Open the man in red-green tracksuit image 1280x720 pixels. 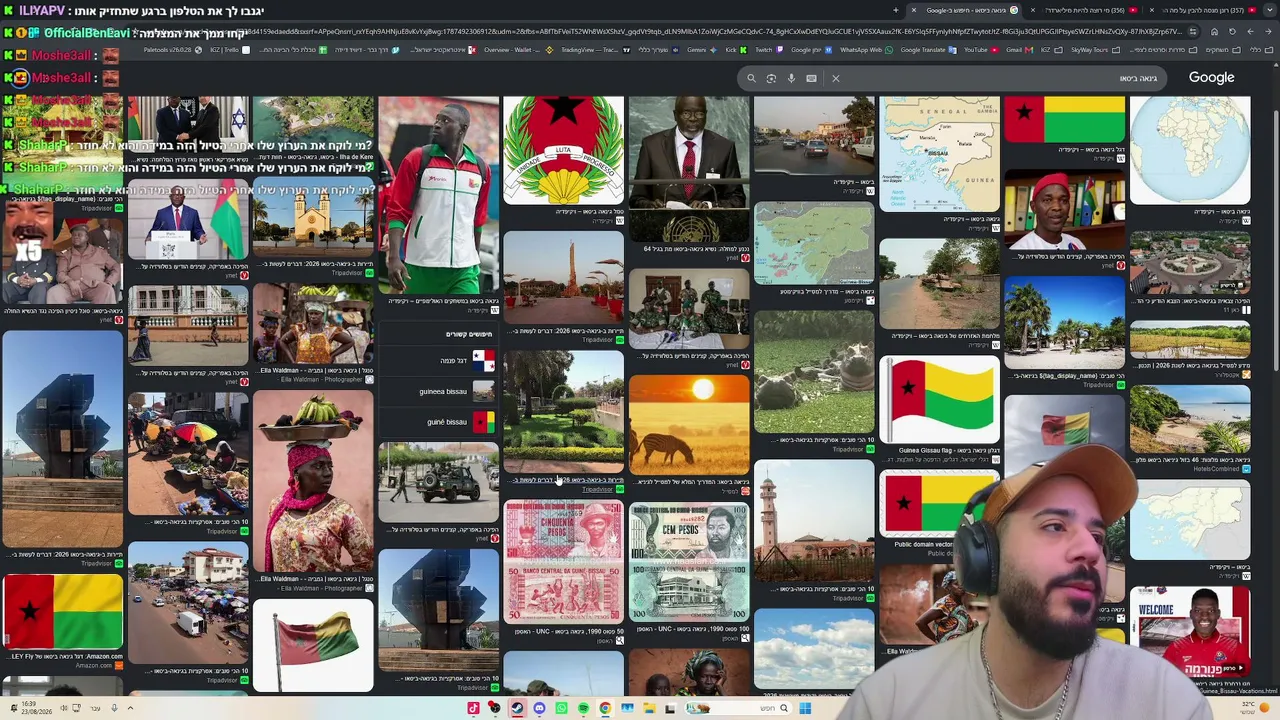(x=438, y=195)
